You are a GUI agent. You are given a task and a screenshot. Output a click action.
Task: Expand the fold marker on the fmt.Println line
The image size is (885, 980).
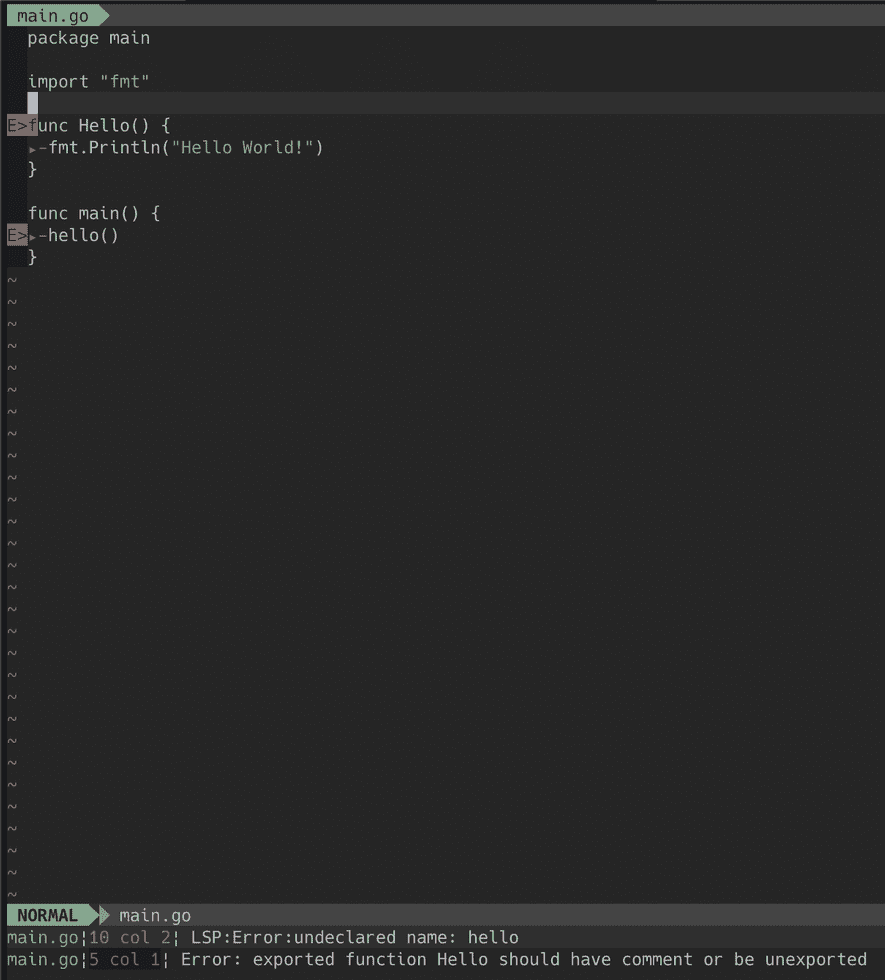click(x=33, y=147)
